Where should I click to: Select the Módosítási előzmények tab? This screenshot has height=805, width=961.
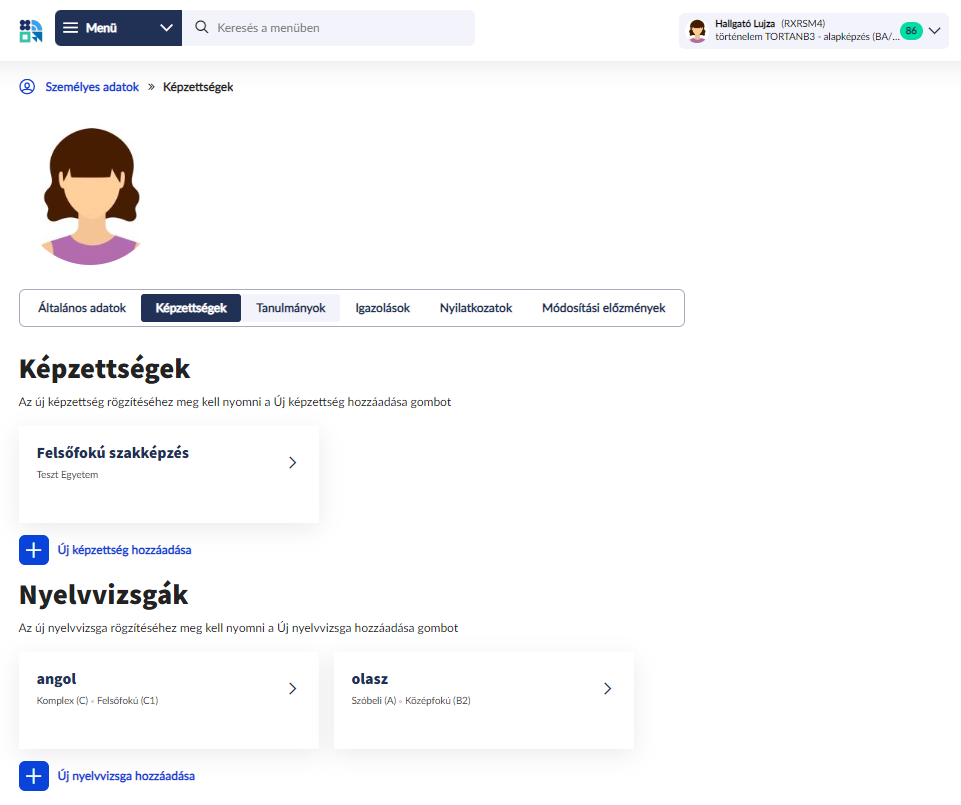pos(603,308)
